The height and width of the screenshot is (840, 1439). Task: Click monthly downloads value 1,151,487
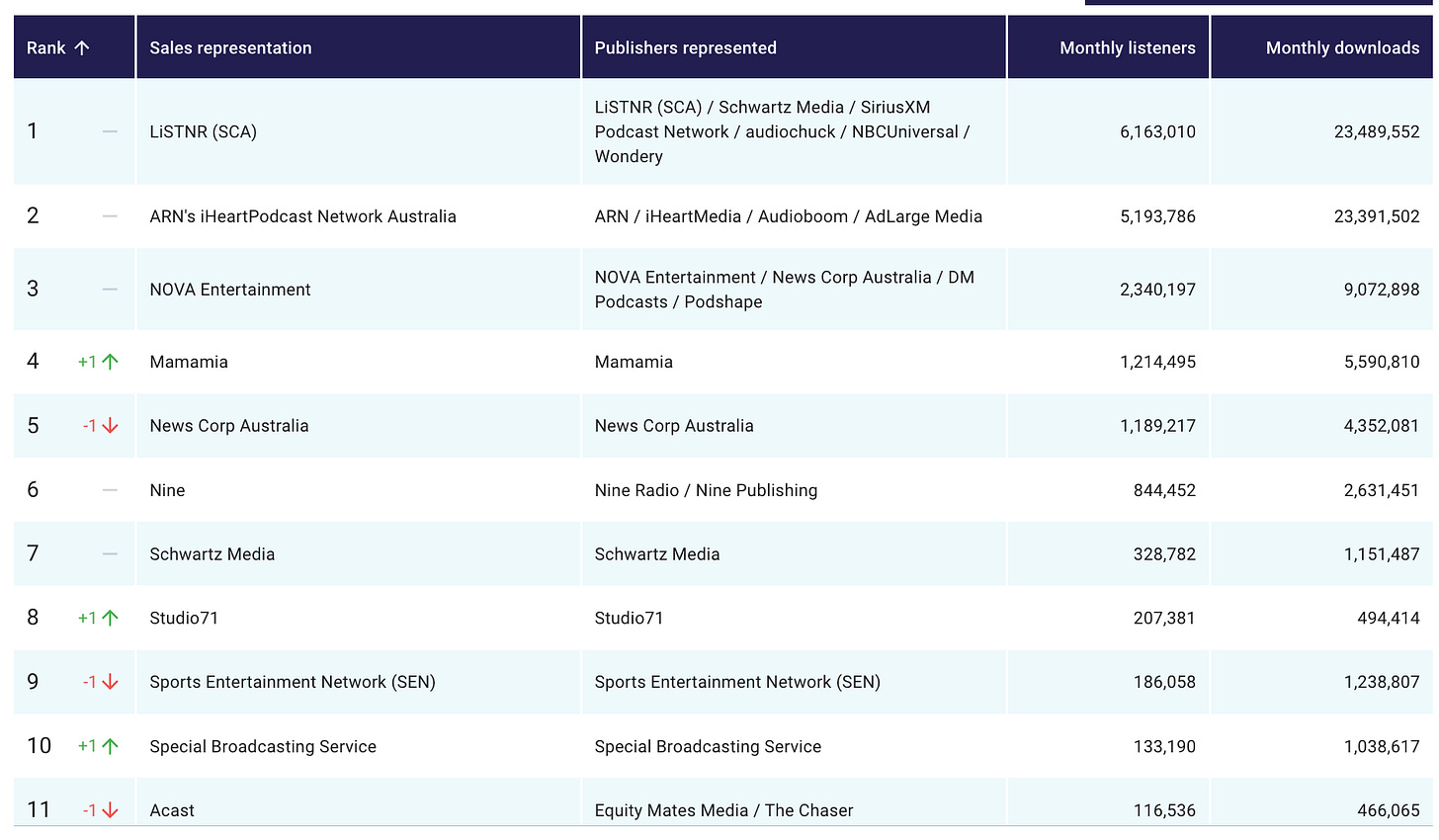click(x=1382, y=554)
